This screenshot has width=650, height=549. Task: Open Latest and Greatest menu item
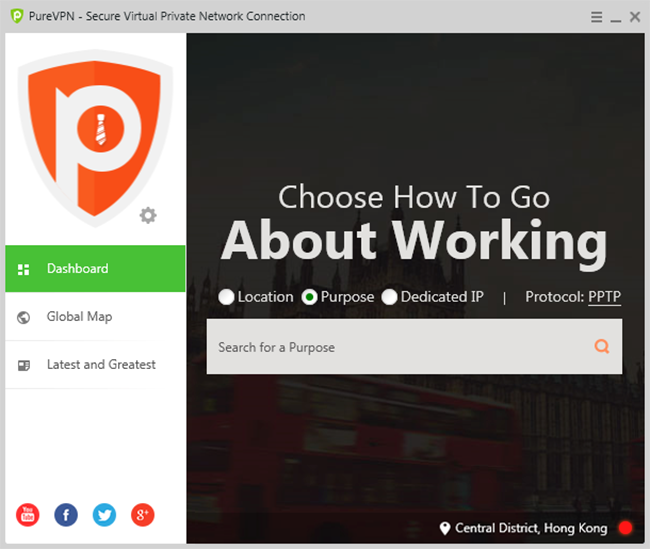95,365
